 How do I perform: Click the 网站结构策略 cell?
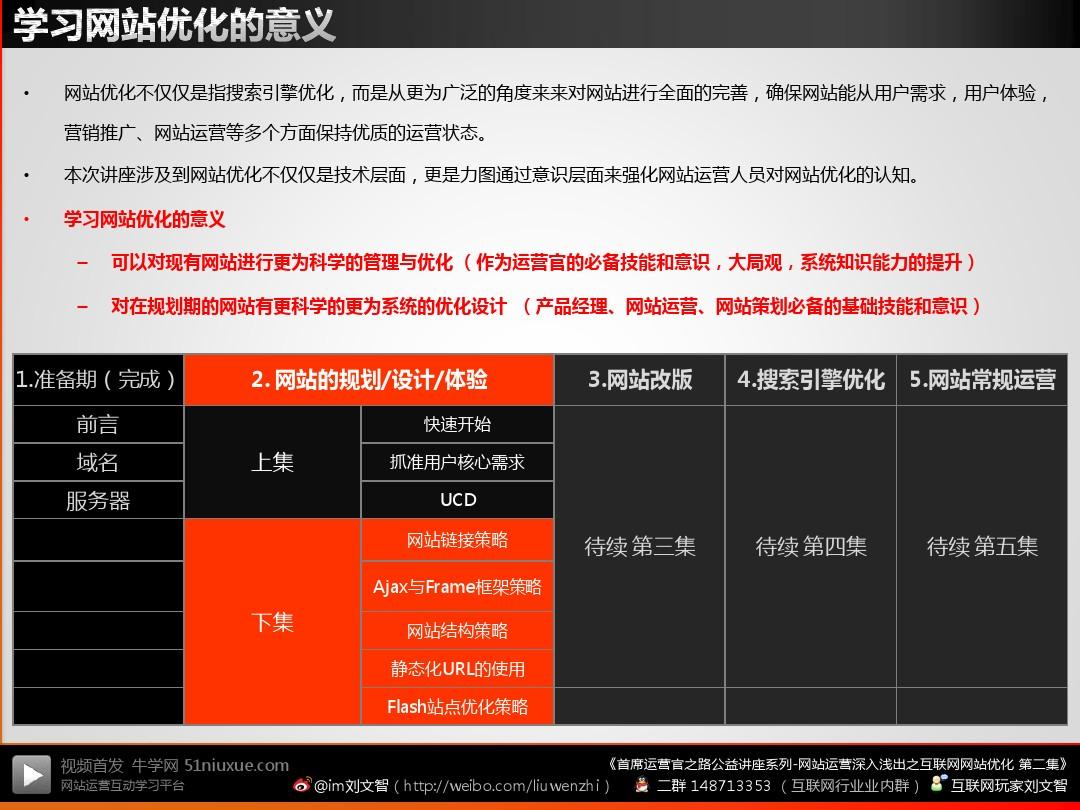point(457,631)
